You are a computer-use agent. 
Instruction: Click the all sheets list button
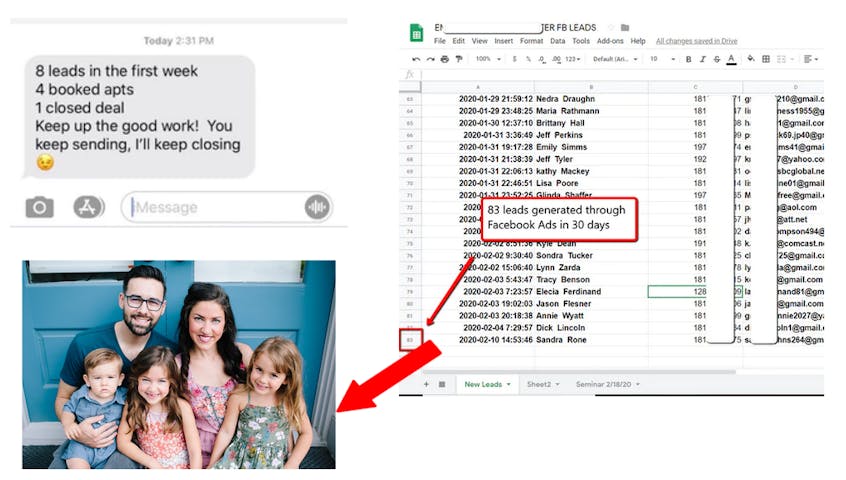(x=442, y=384)
